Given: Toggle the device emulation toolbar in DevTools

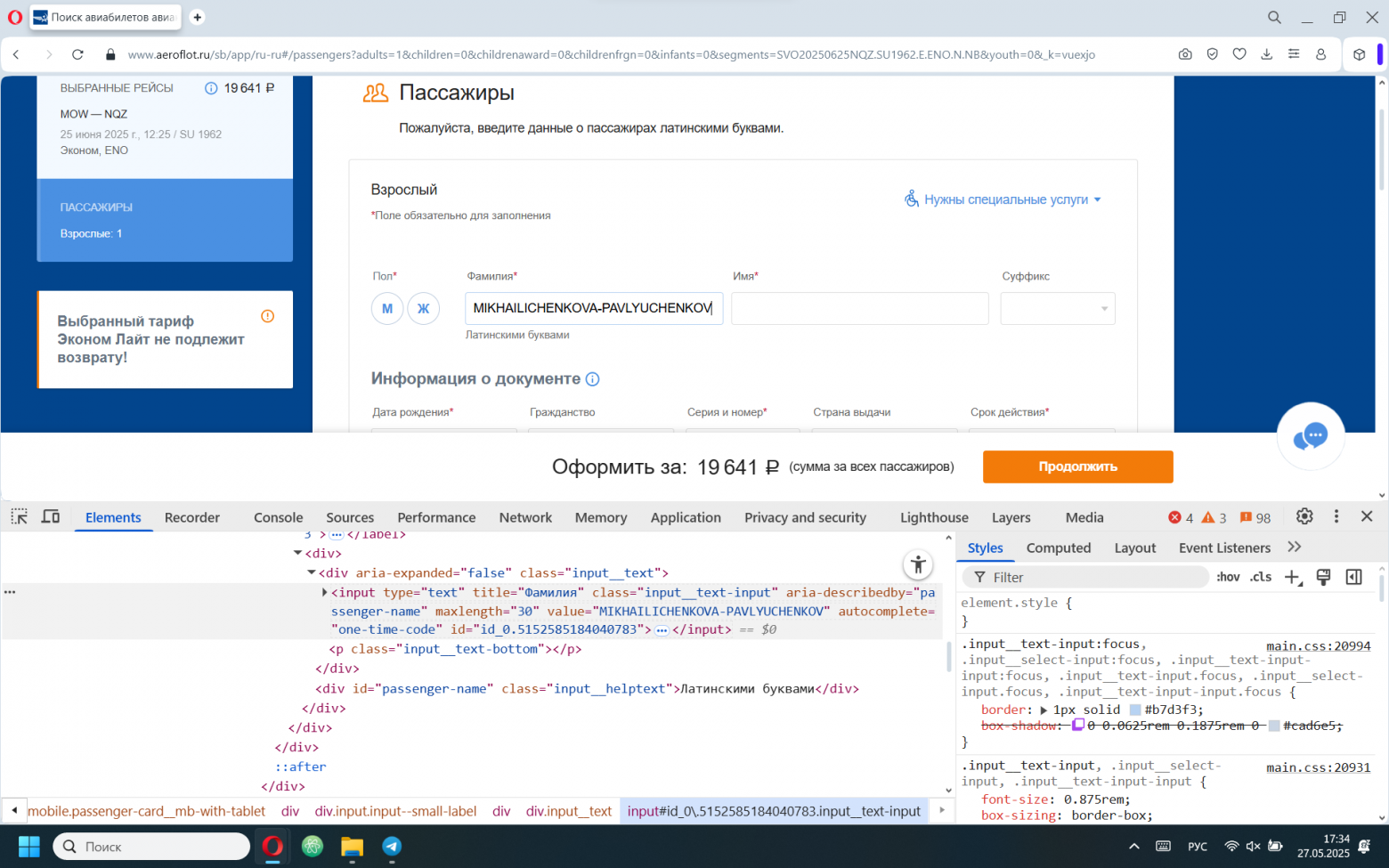Looking at the screenshot, I should click(51, 516).
